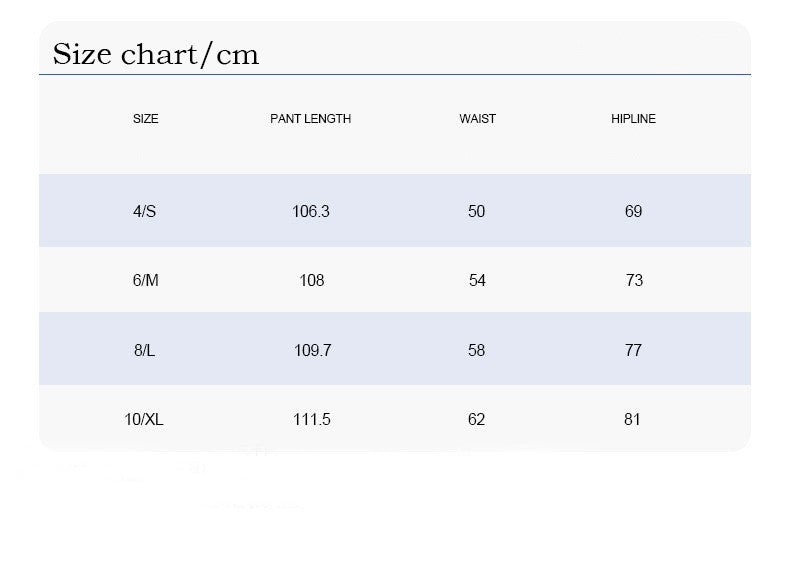The width and height of the screenshot is (790, 564).
Task: Select hipline value 81
Action: tap(632, 419)
